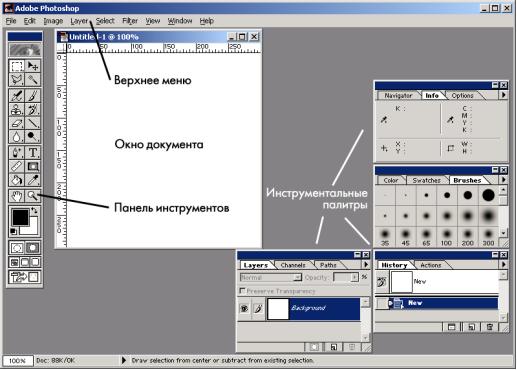
Task: Switch to the Options tab
Action: 462,96
